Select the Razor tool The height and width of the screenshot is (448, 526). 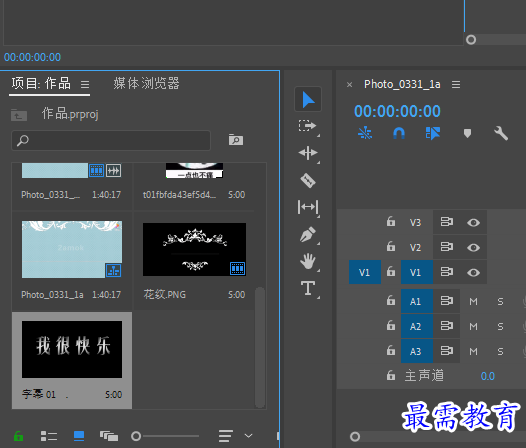[x=308, y=180]
